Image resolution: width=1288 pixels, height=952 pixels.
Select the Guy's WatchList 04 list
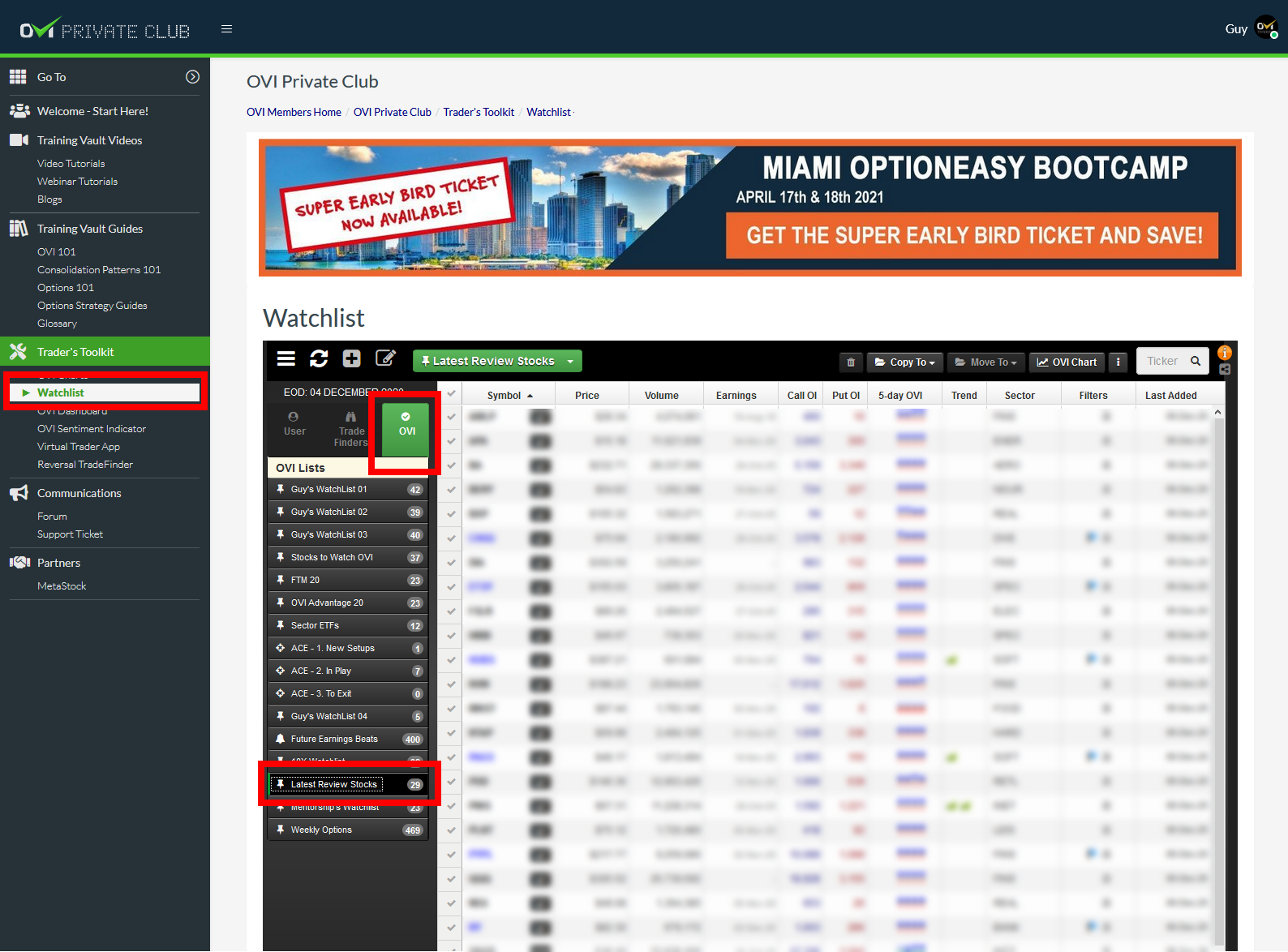point(349,716)
